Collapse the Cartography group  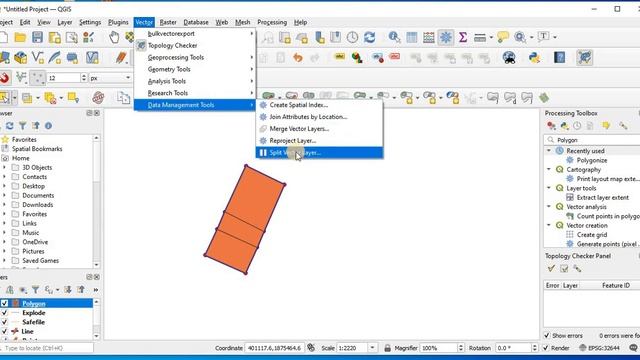coord(549,169)
